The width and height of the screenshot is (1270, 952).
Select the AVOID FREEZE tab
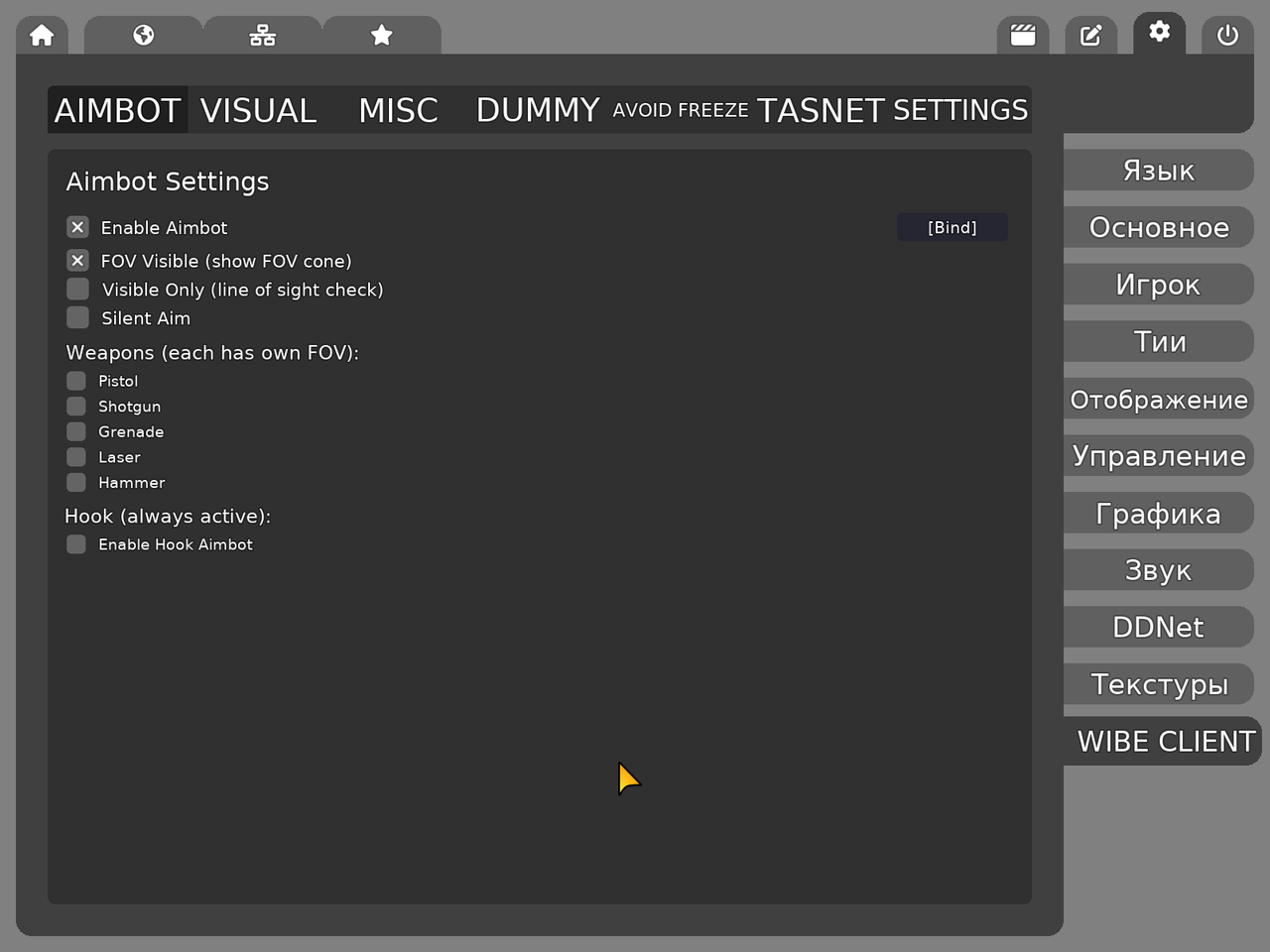coord(681,110)
